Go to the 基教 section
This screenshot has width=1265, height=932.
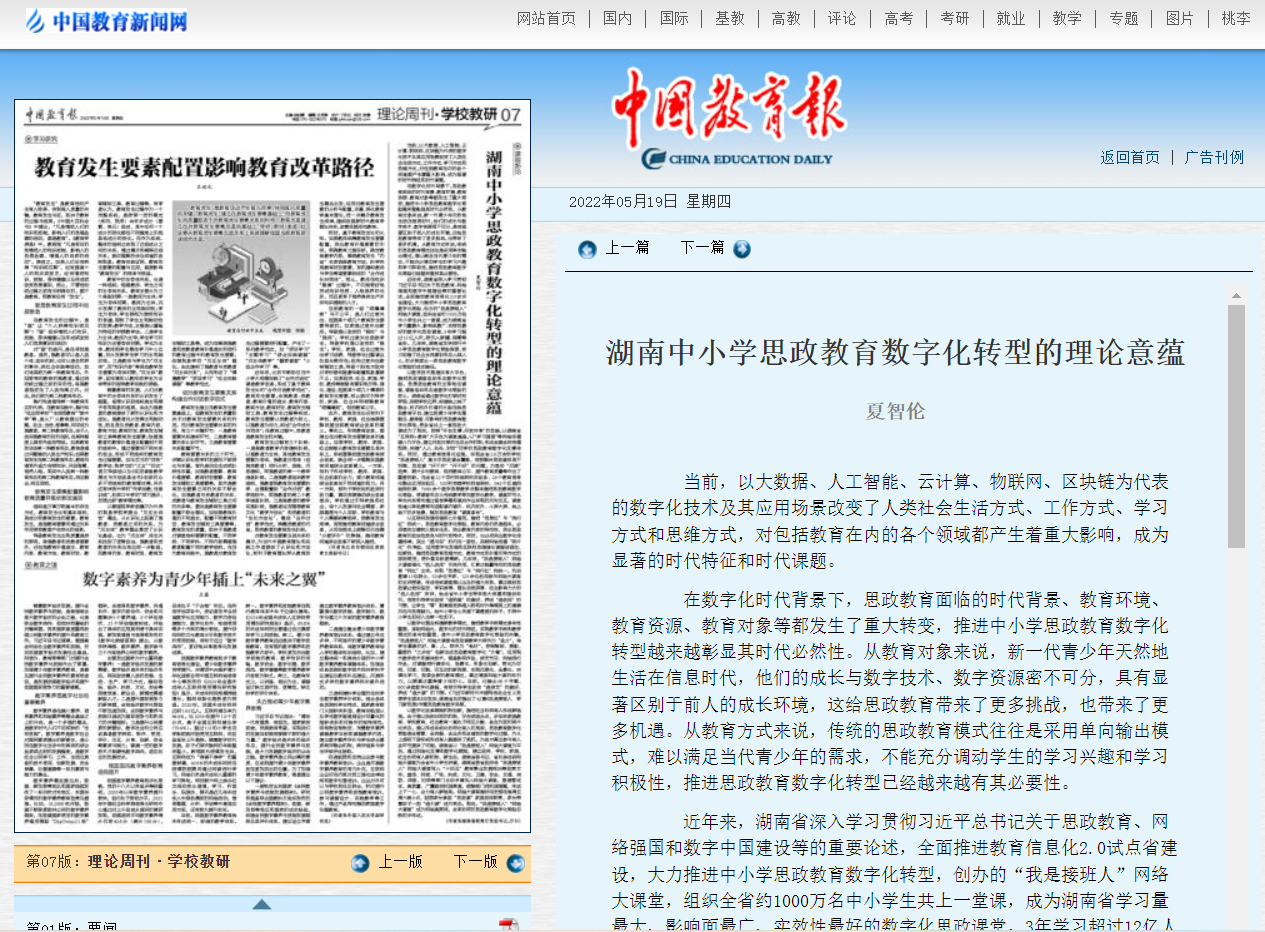(x=730, y=19)
